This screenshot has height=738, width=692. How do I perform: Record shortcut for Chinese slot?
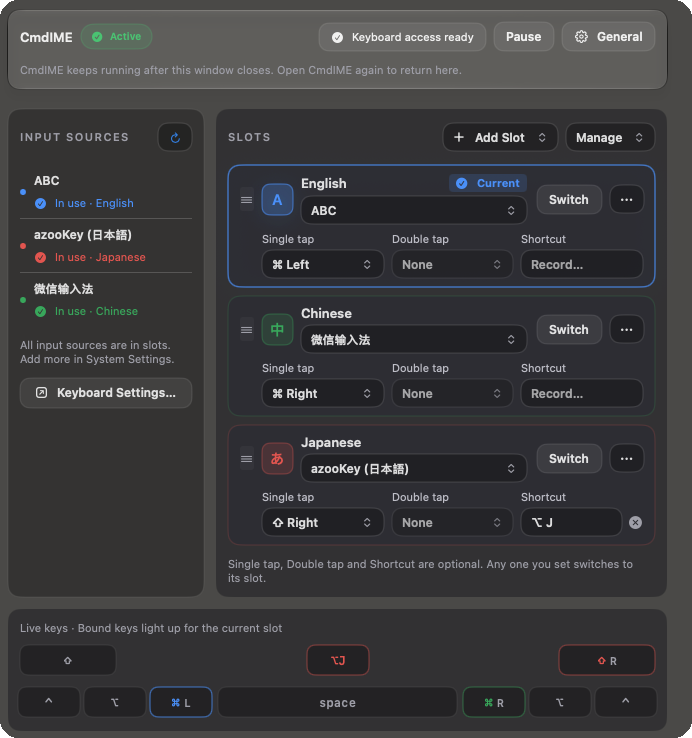[582, 393]
